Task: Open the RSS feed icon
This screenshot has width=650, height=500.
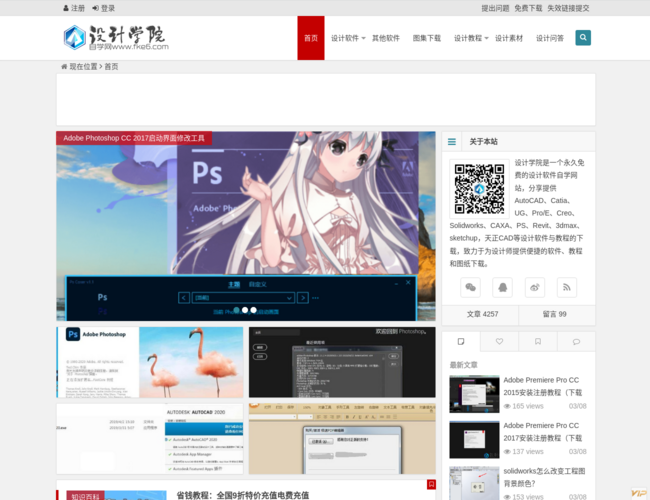Action: point(567,287)
